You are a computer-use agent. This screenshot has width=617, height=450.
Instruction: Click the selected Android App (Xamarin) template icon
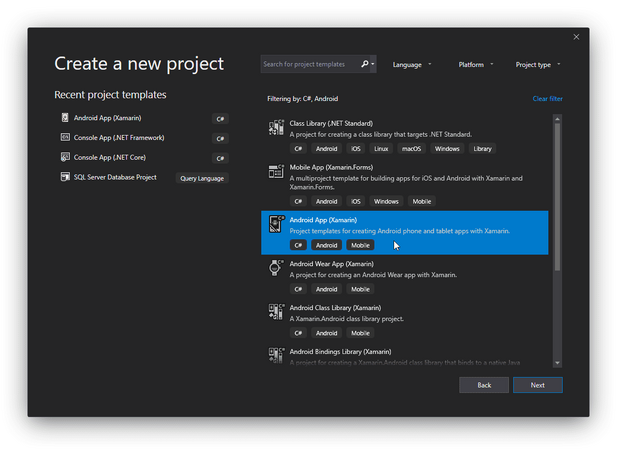(x=276, y=224)
